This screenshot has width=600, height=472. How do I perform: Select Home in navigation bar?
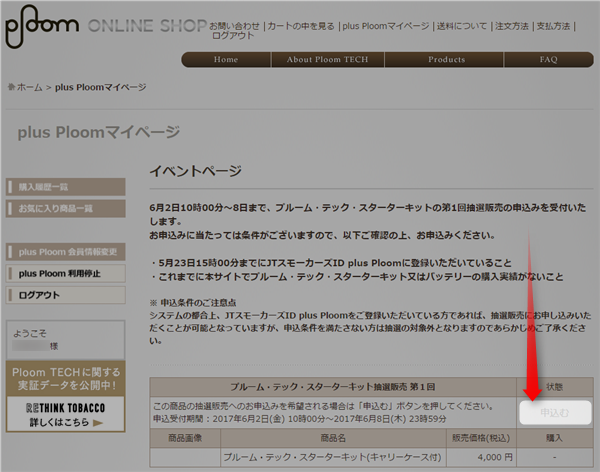(226, 60)
